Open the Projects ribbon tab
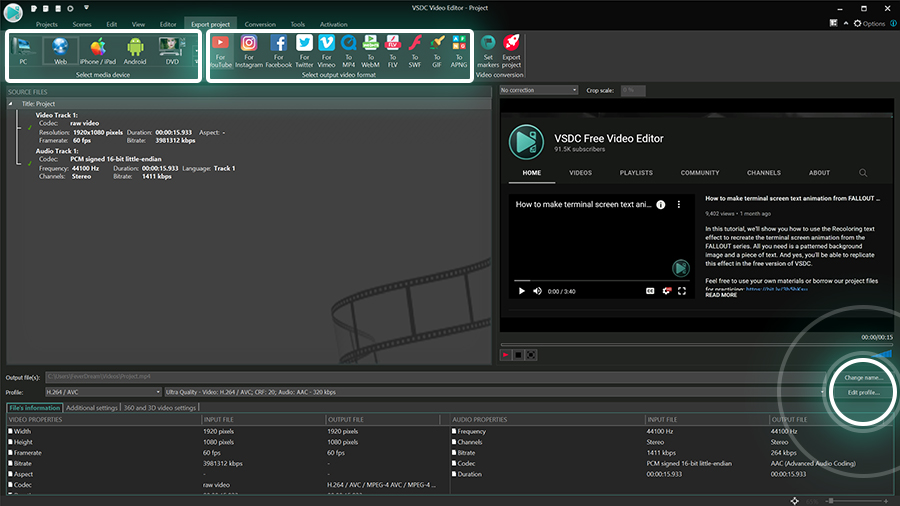Image resolution: width=900 pixels, height=506 pixels. [x=46, y=24]
